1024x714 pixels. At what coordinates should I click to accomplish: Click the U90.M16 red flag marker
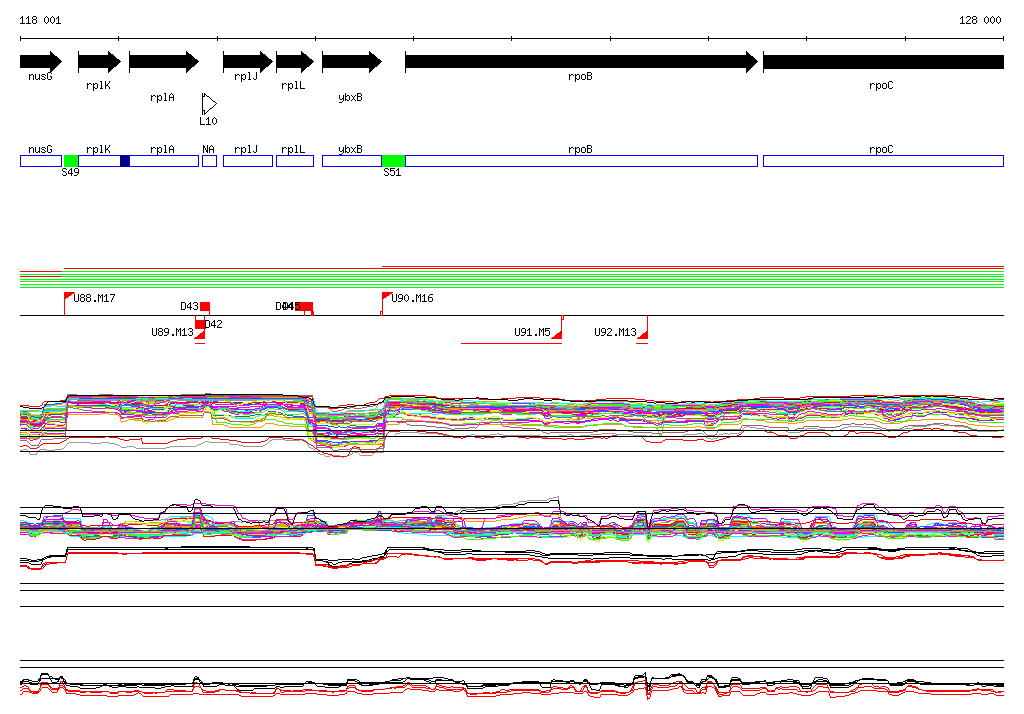click(x=386, y=296)
